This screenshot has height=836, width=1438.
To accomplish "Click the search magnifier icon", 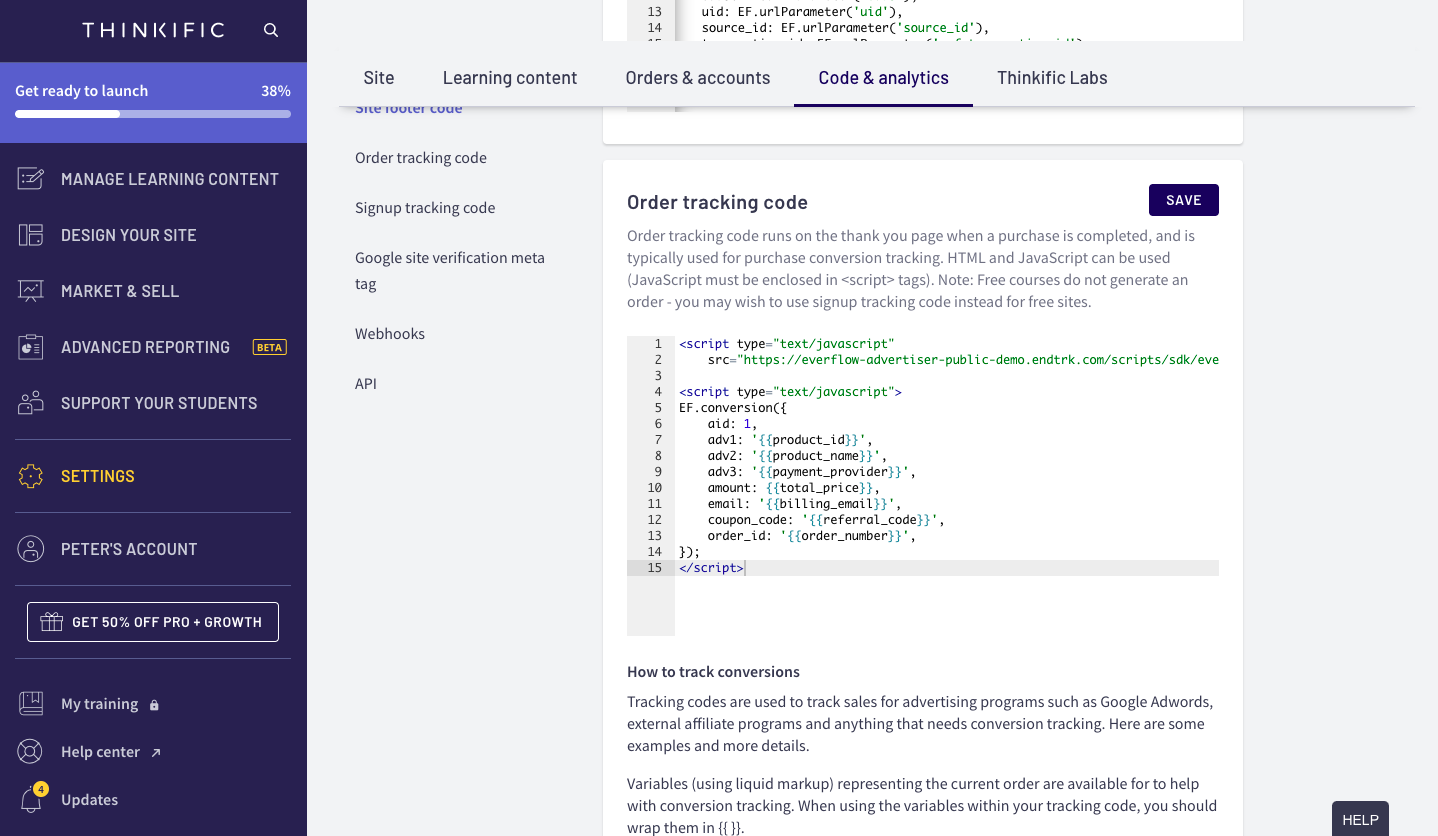I will pos(271,30).
